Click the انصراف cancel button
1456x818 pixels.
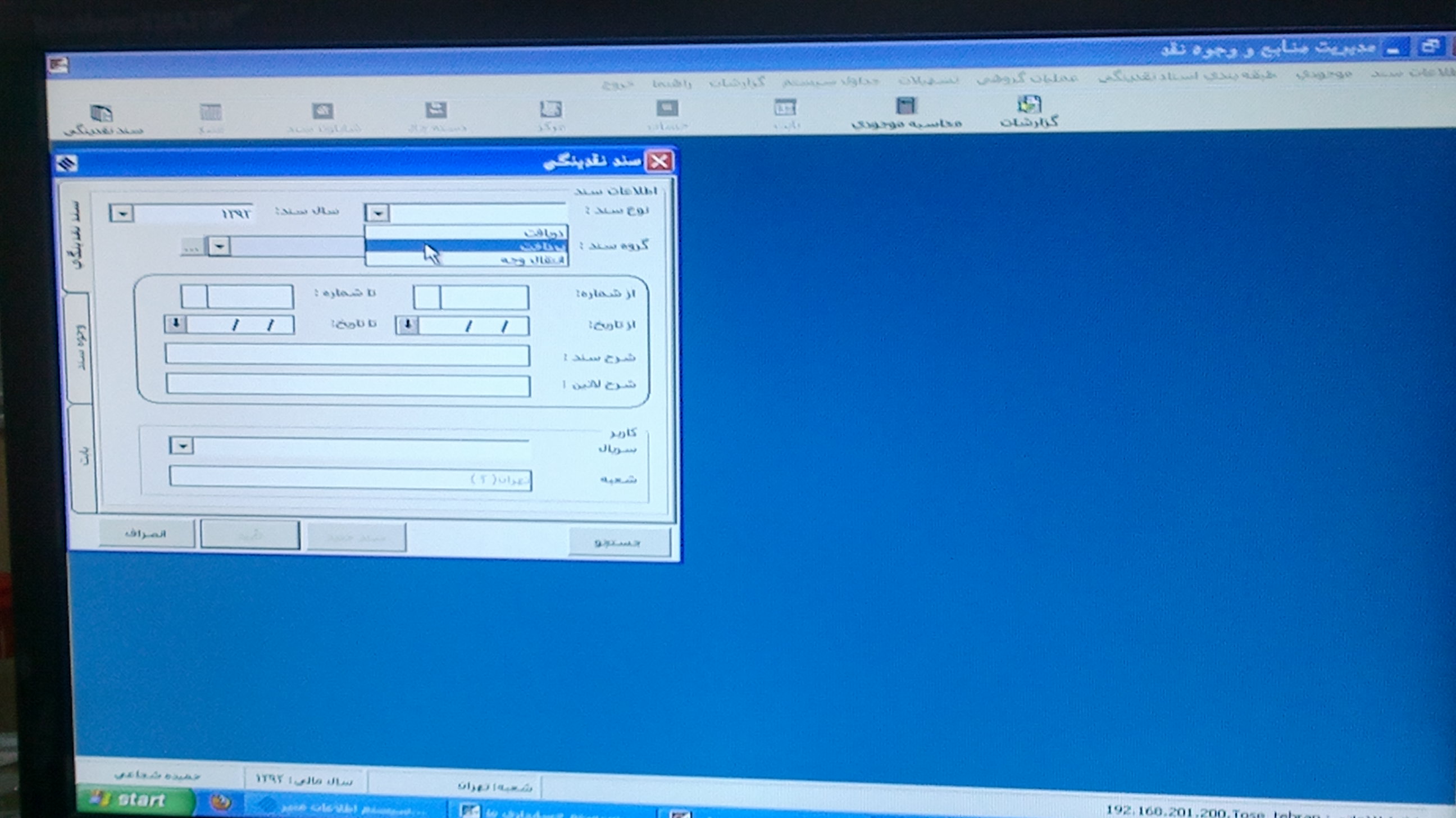147,534
